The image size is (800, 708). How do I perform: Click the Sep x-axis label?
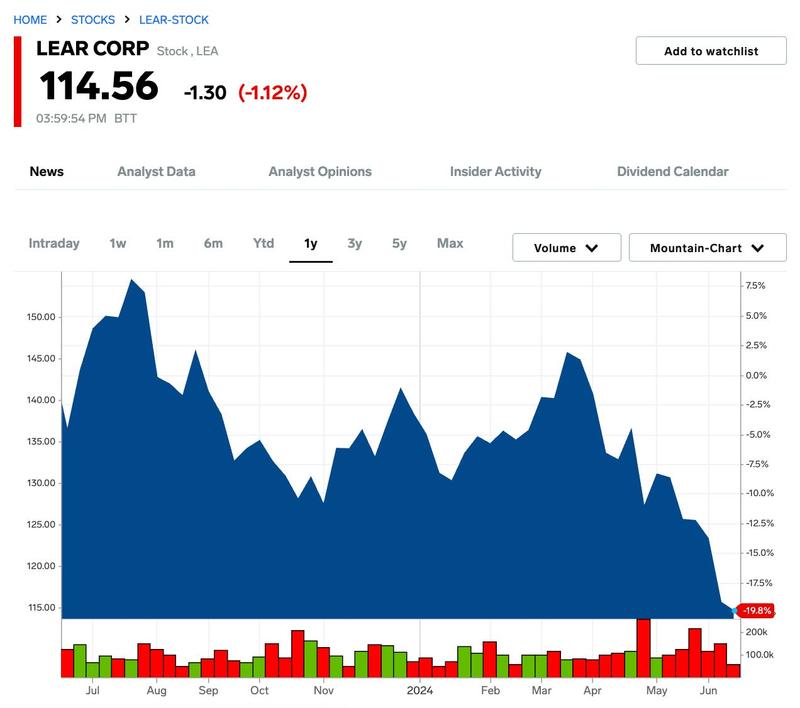208,691
